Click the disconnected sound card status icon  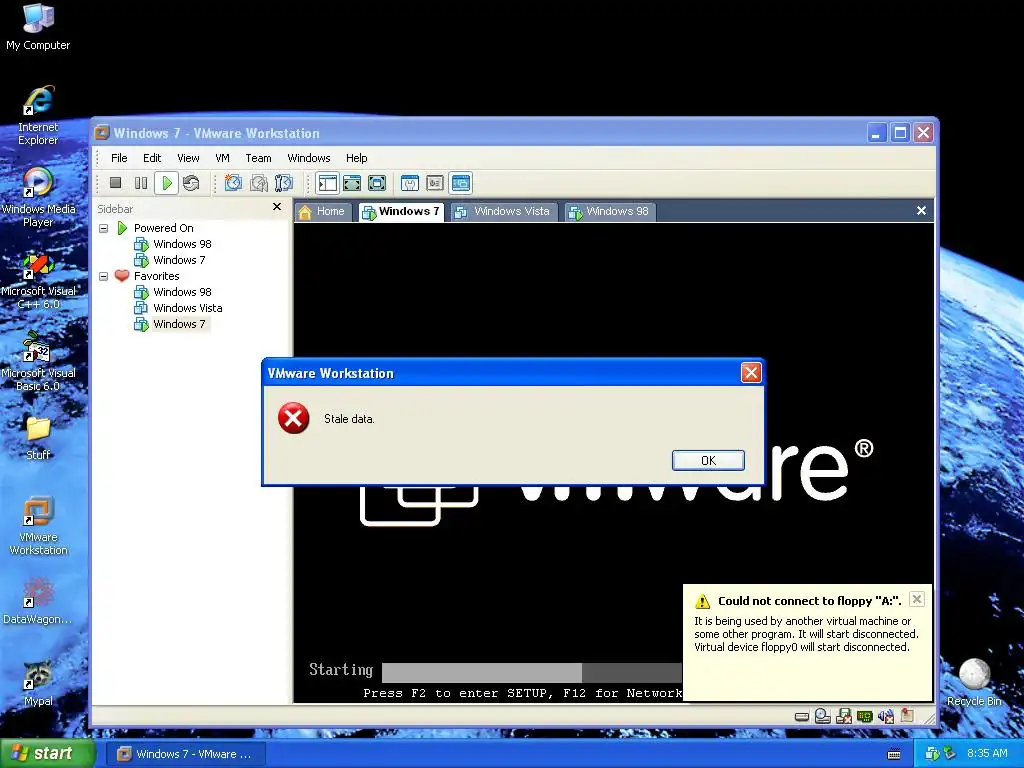tap(886, 716)
